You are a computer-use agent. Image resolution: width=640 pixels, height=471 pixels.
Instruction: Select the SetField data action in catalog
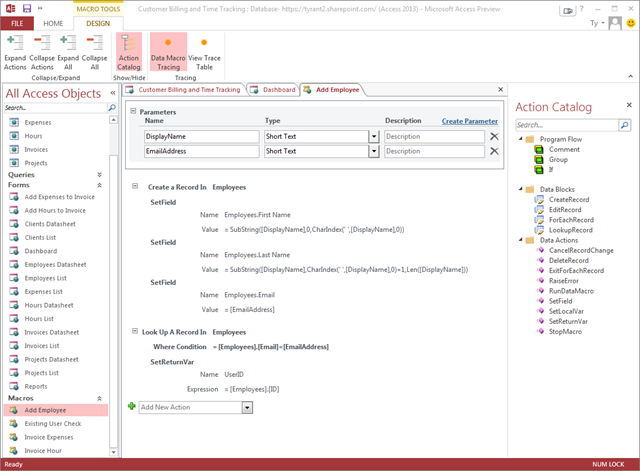click(560, 301)
